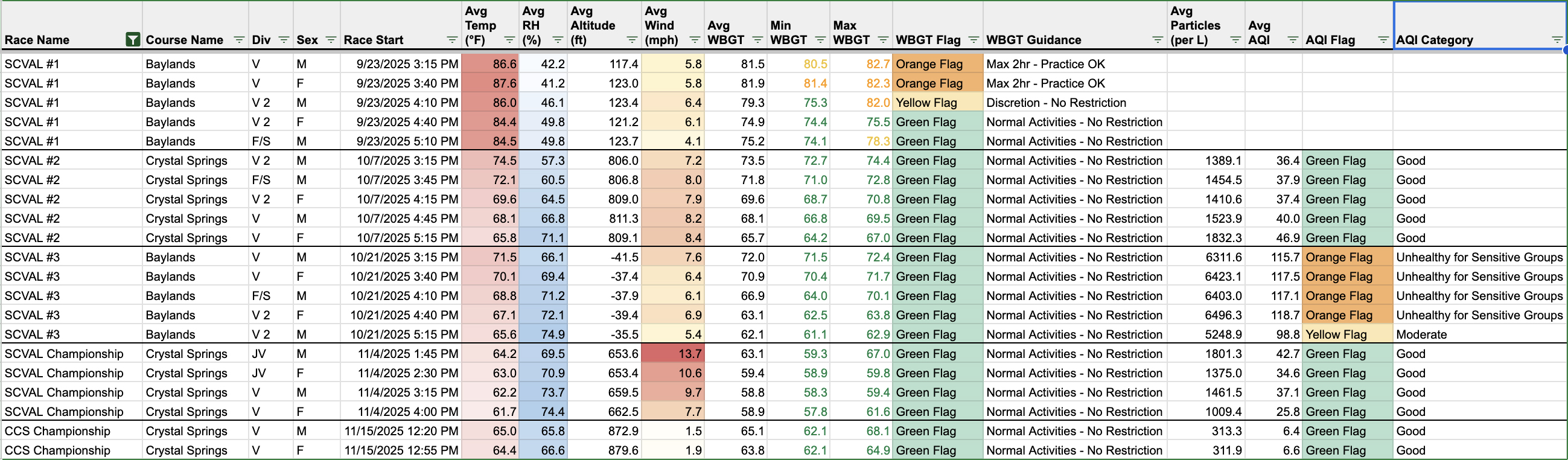
Task: Open the Avg Altitude (ft) filter icon
Action: coord(632,40)
